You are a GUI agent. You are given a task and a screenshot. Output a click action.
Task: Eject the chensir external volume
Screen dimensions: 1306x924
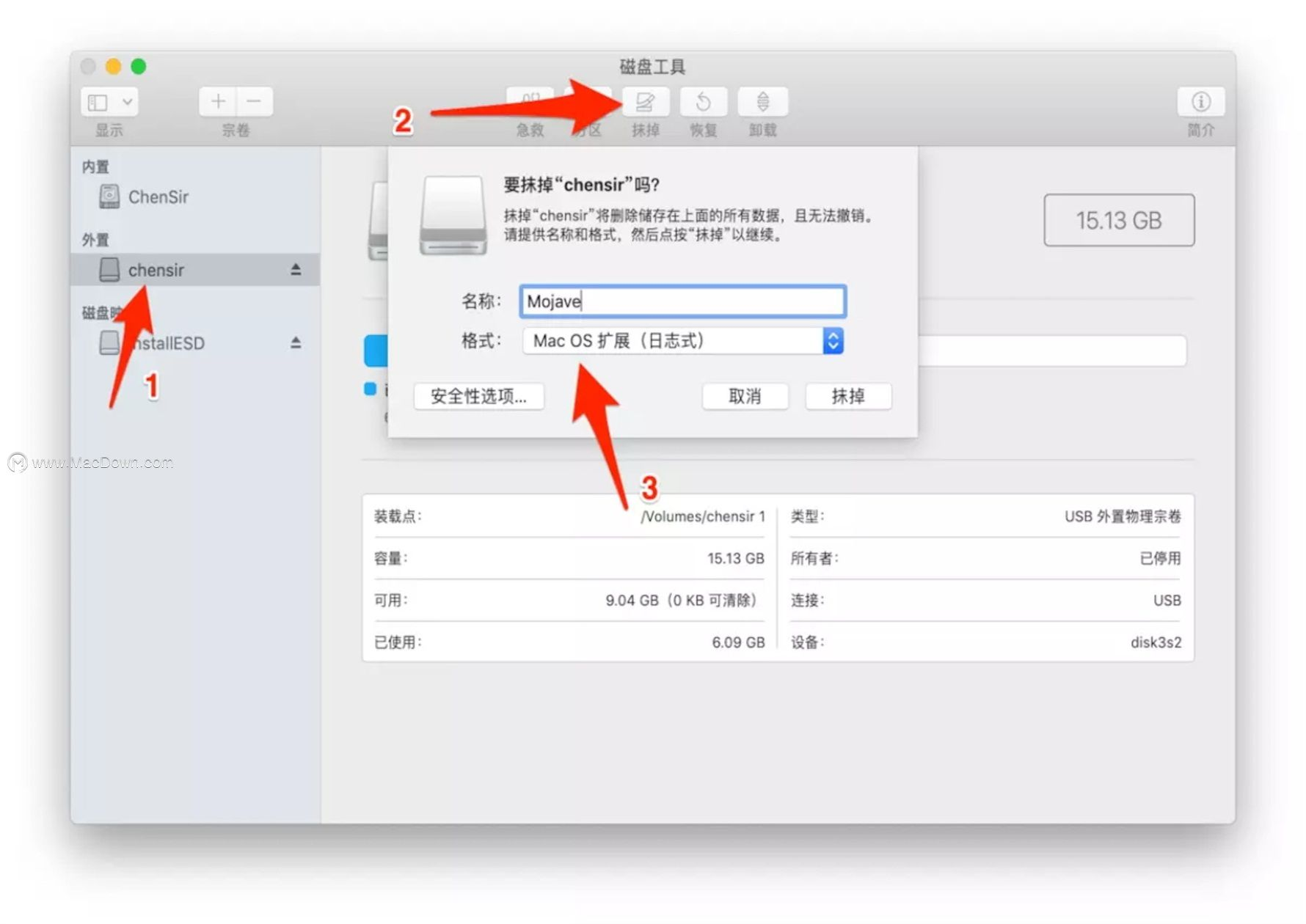click(x=296, y=269)
